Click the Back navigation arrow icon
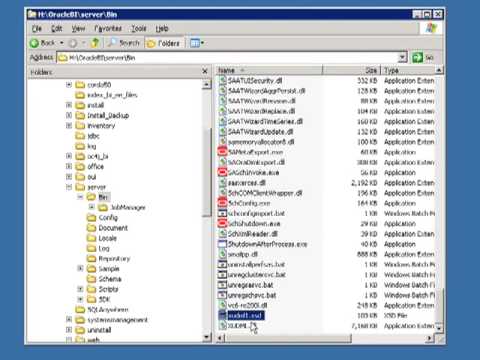Image resolution: width=480 pixels, height=360 pixels. (34, 43)
